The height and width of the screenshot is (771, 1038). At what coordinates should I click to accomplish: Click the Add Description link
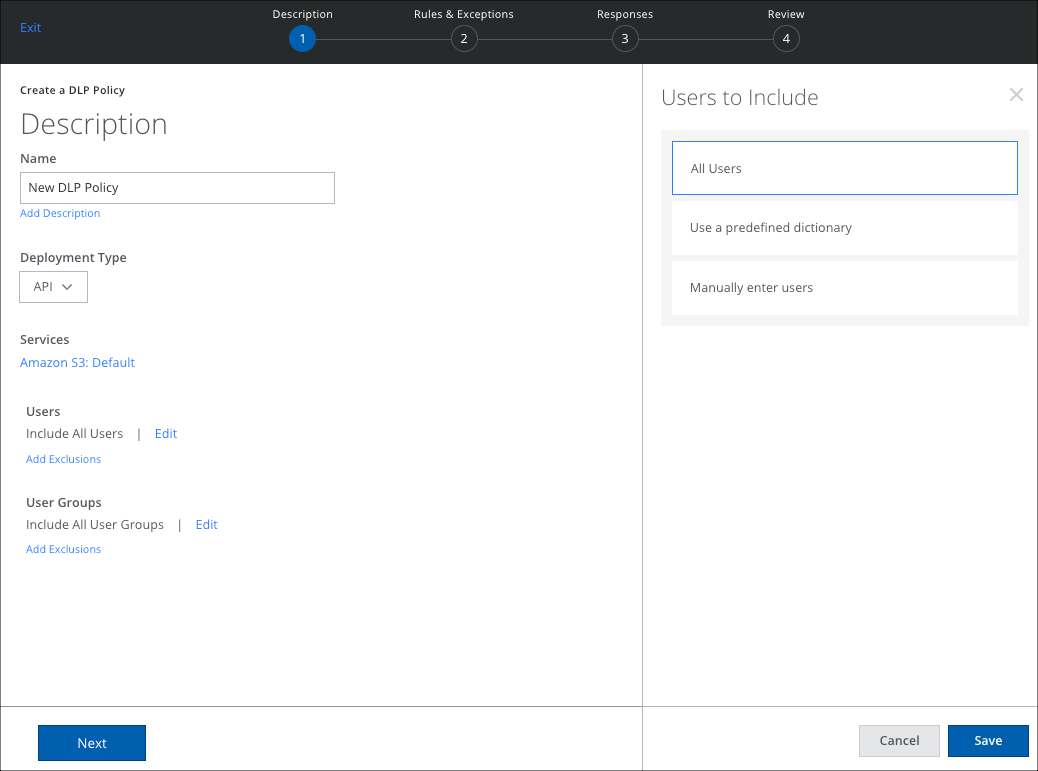60,213
